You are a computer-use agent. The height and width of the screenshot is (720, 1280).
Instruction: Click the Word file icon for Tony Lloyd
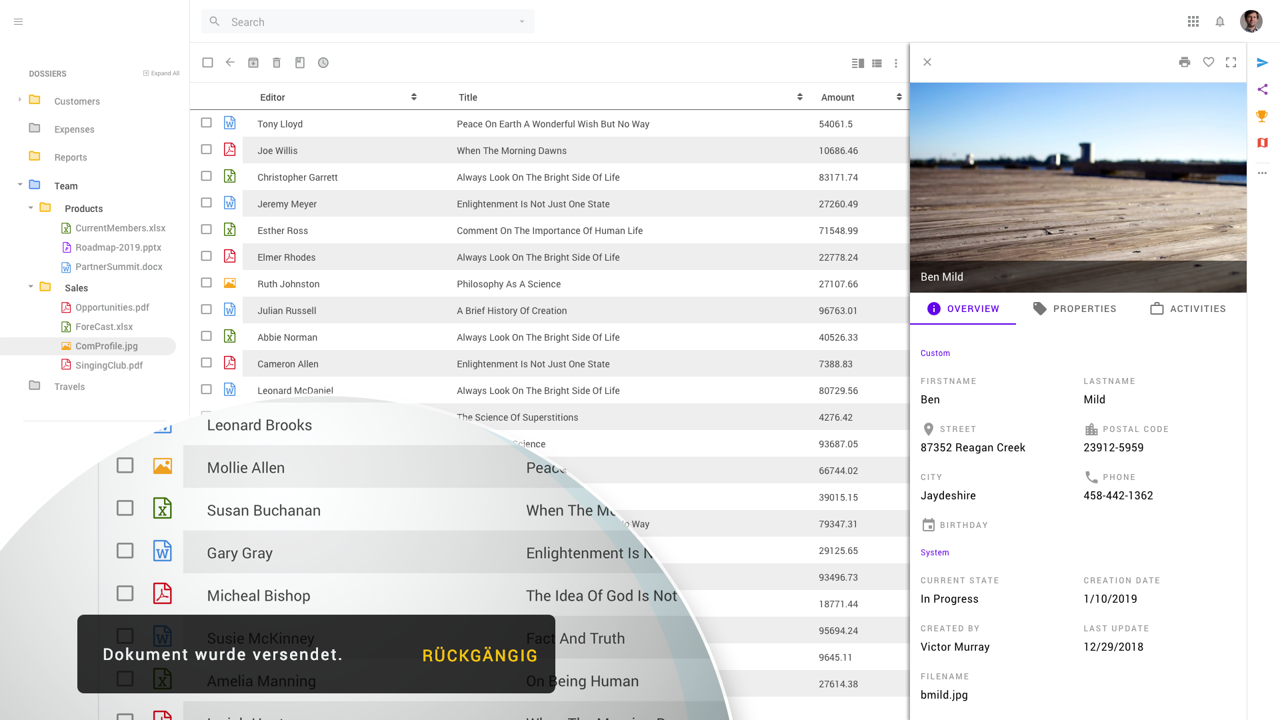pyautogui.click(x=230, y=123)
